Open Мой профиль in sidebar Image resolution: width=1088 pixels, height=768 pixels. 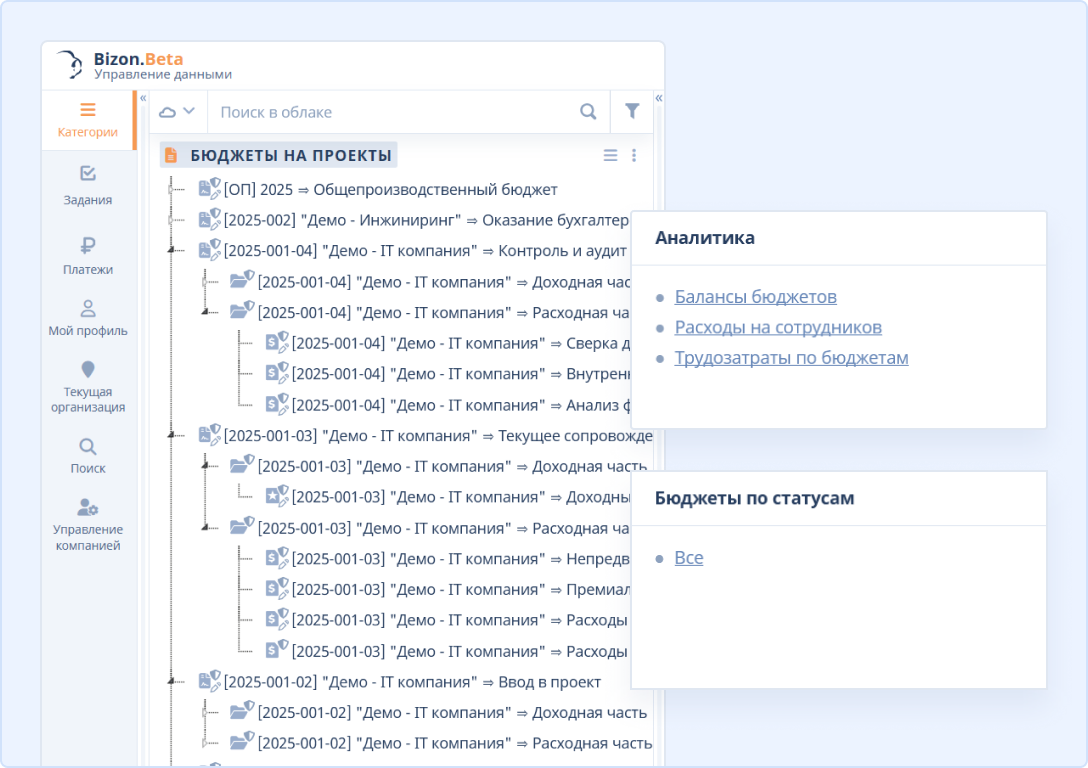pos(87,318)
